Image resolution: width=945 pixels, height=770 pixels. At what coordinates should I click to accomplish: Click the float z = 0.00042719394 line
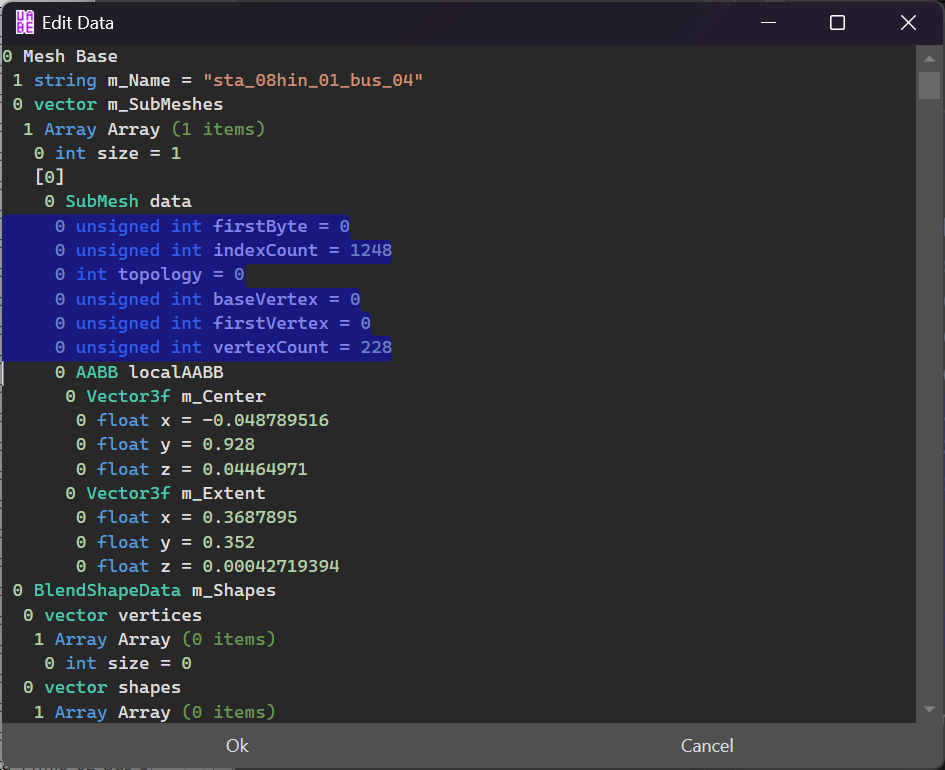pos(207,566)
